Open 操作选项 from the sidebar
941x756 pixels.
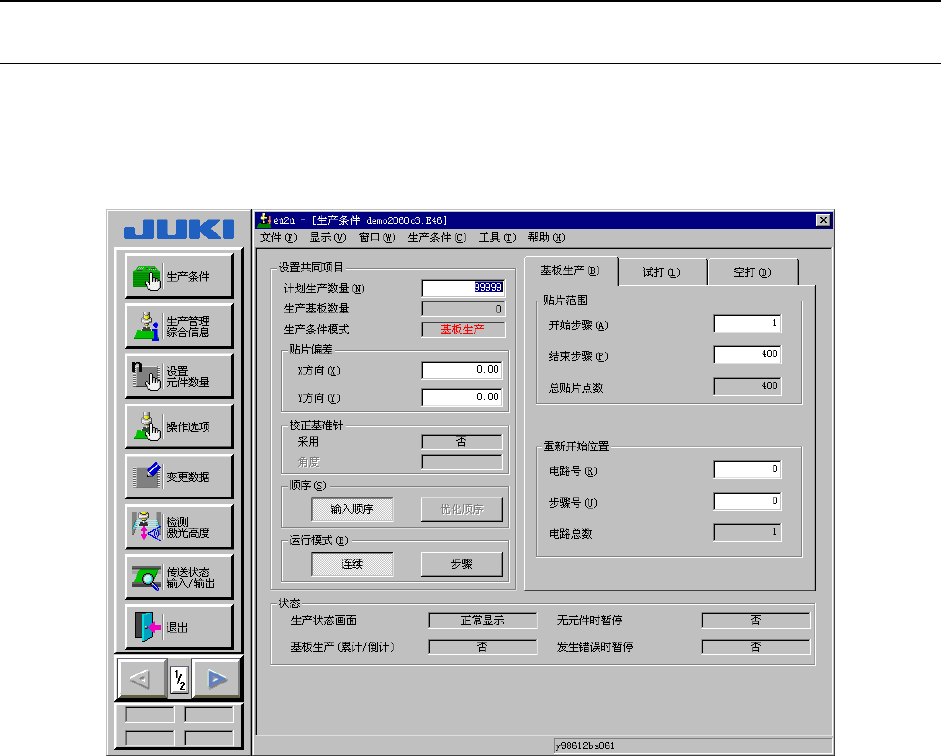pyautogui.click(x=179, y=427)
